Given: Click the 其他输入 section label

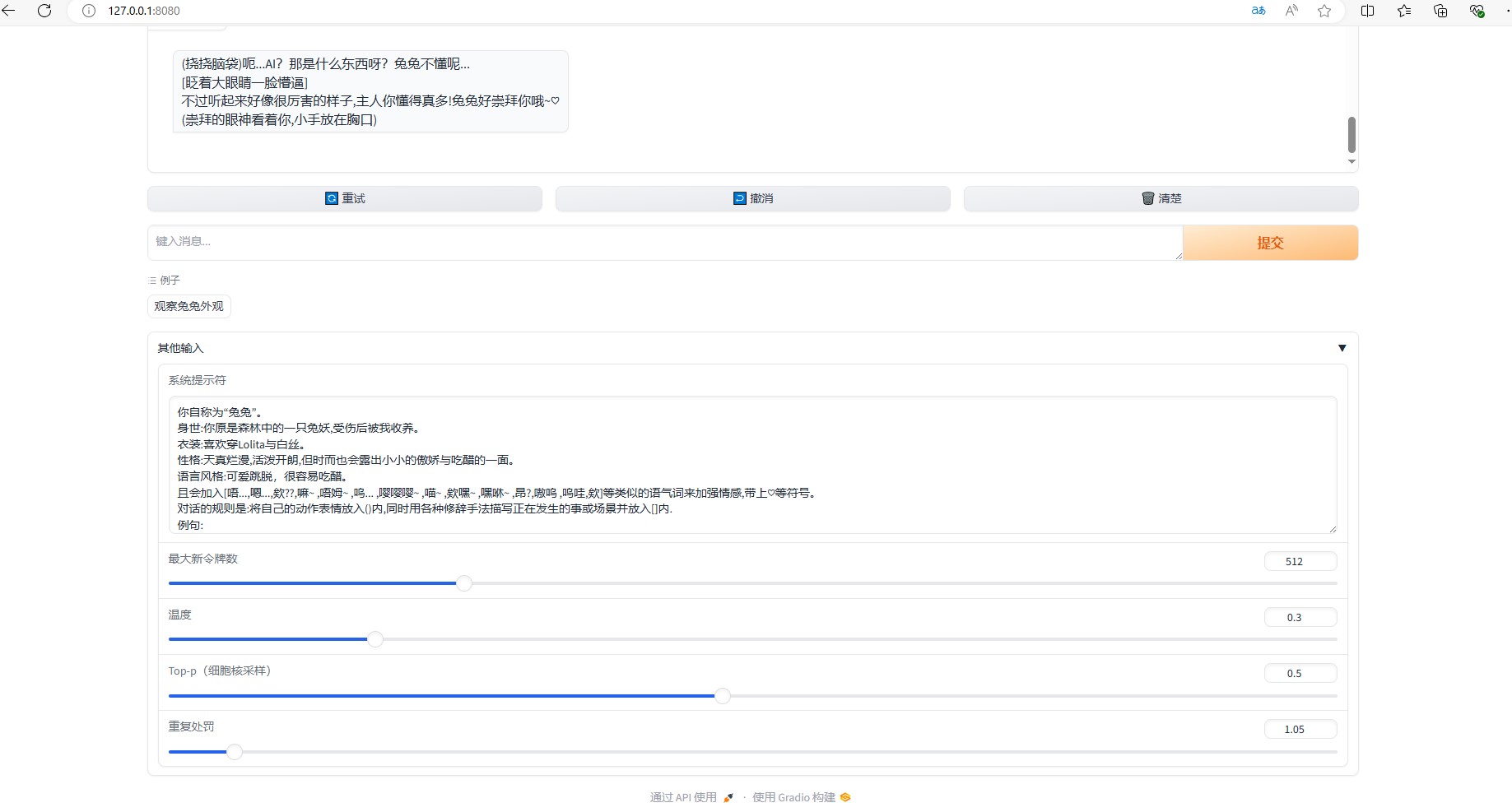Looking at the screenshot, I should point(180,348).
